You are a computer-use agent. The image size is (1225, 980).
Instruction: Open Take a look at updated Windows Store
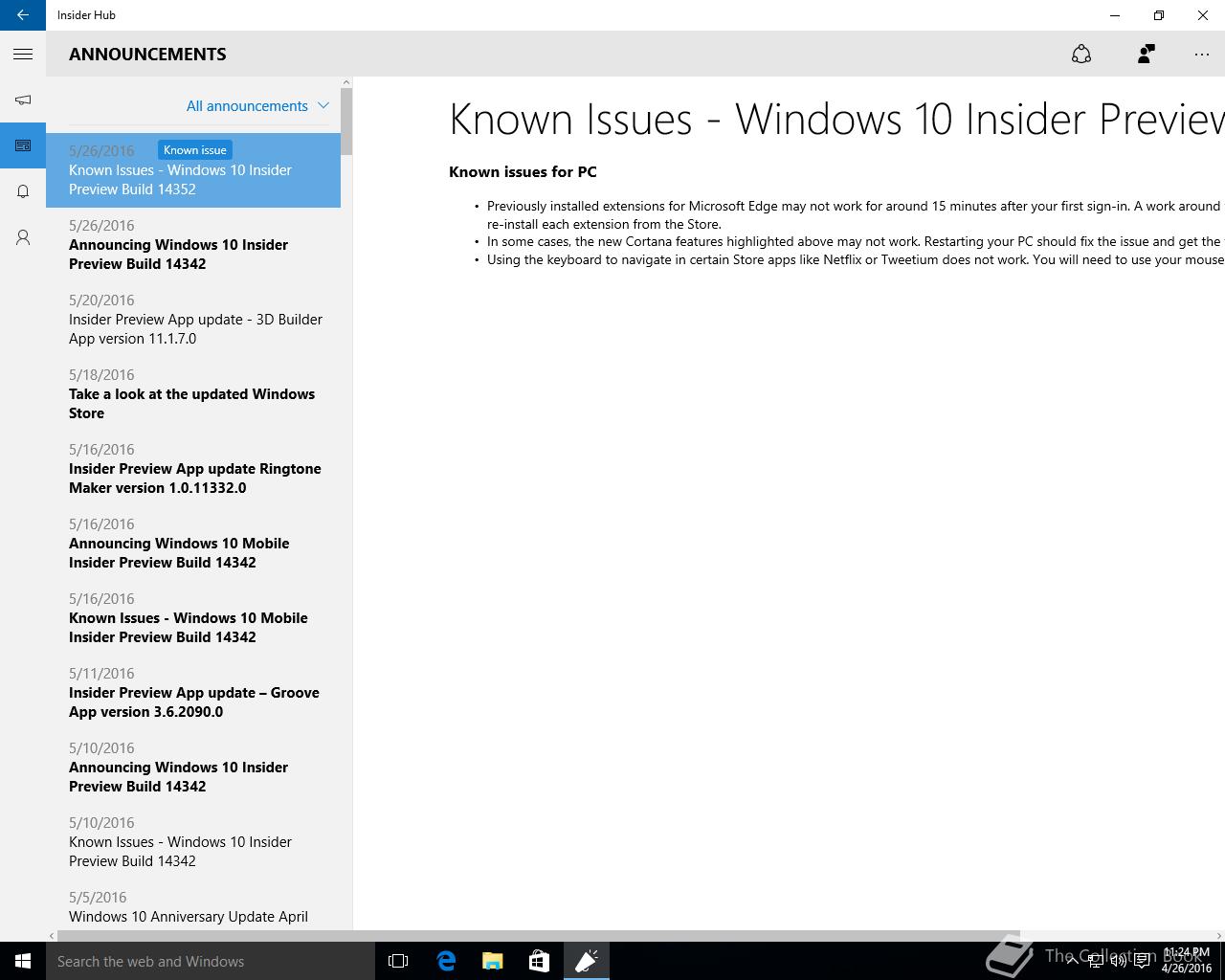click(193, 394)
